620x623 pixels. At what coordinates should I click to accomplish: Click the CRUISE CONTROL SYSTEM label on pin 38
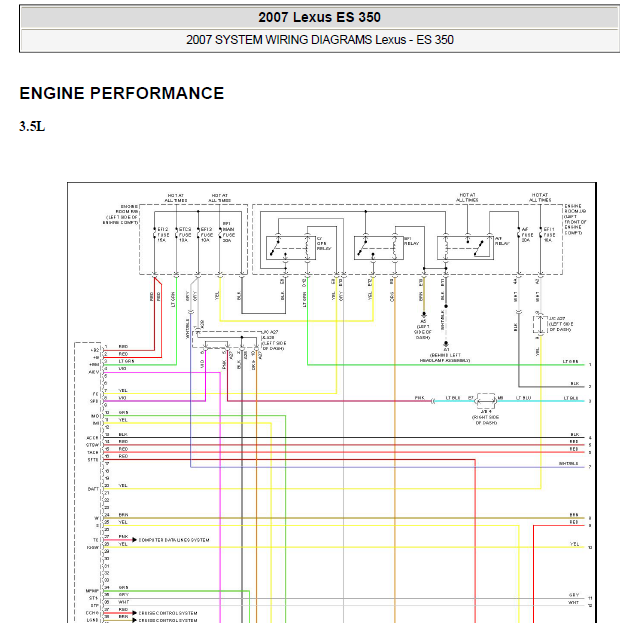168,620
